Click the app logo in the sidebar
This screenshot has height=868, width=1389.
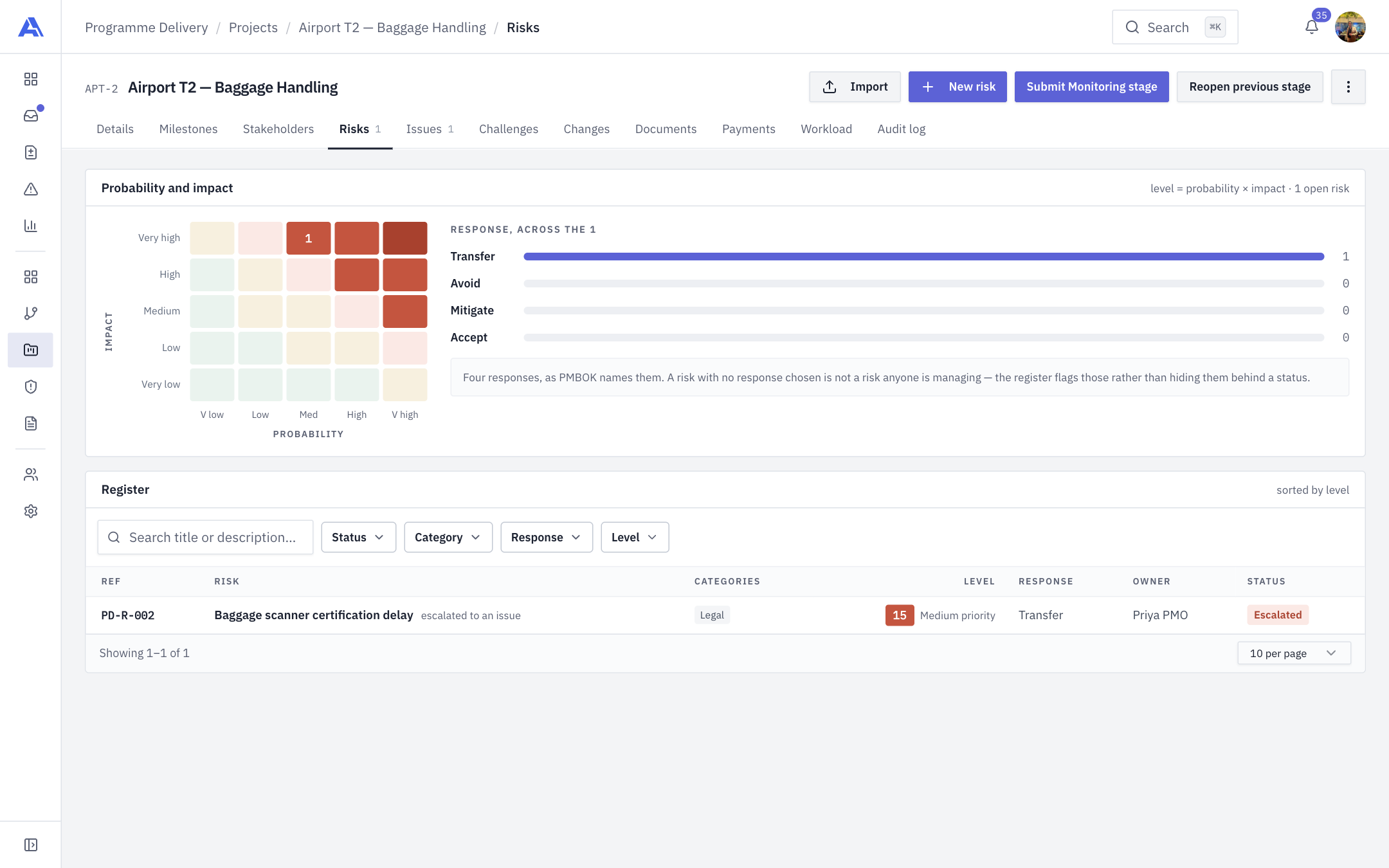[30, 27]
